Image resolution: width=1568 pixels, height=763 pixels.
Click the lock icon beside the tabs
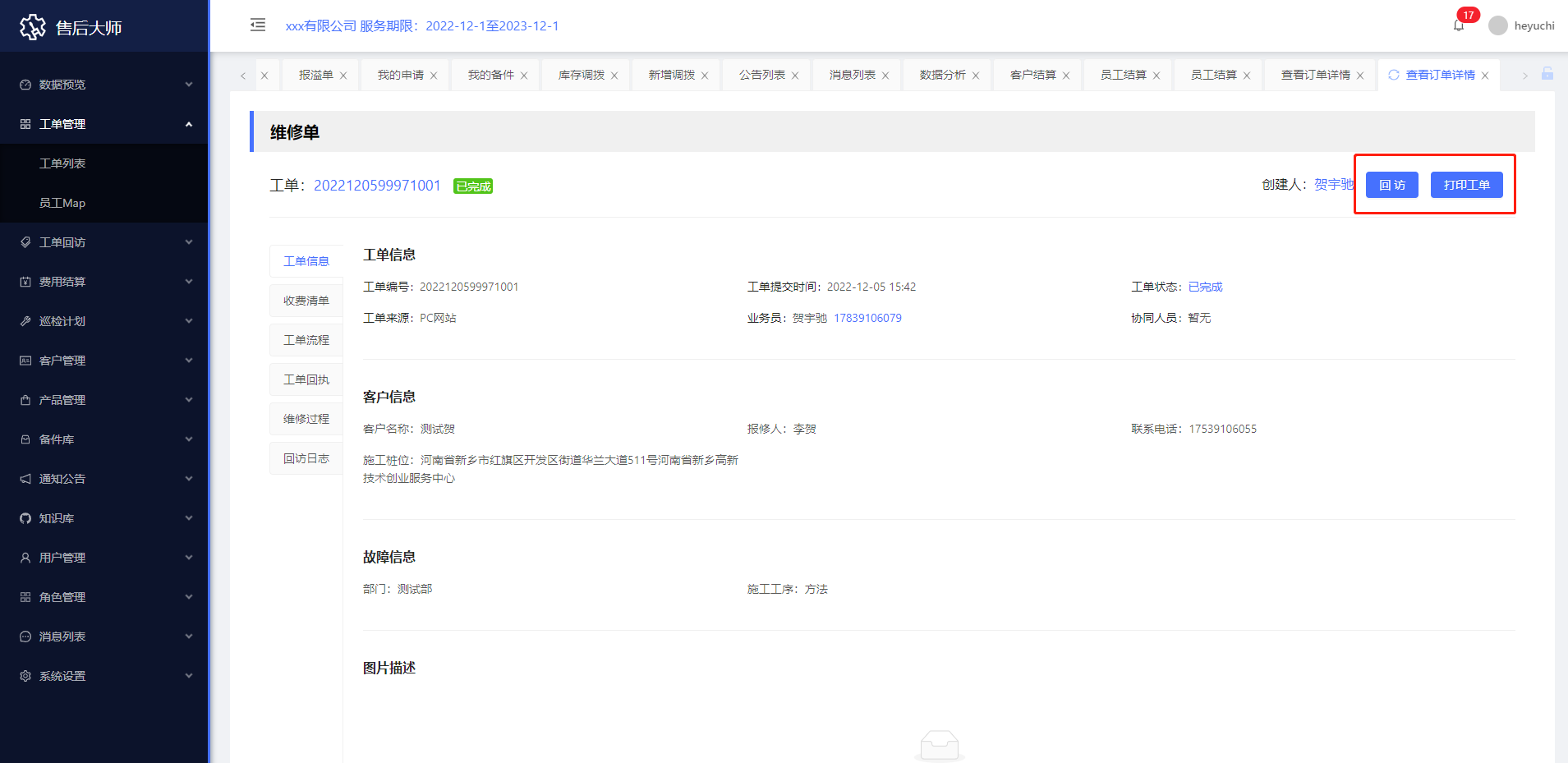(1547, 74)
